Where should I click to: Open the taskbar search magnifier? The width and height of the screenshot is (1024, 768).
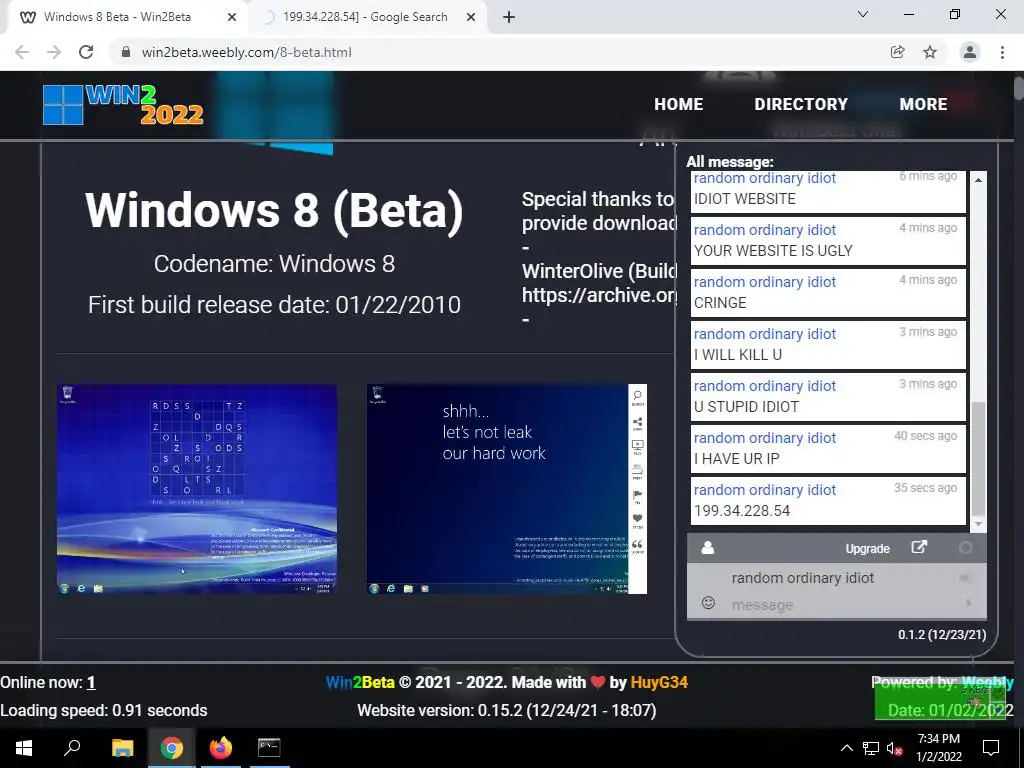(72, 748)
